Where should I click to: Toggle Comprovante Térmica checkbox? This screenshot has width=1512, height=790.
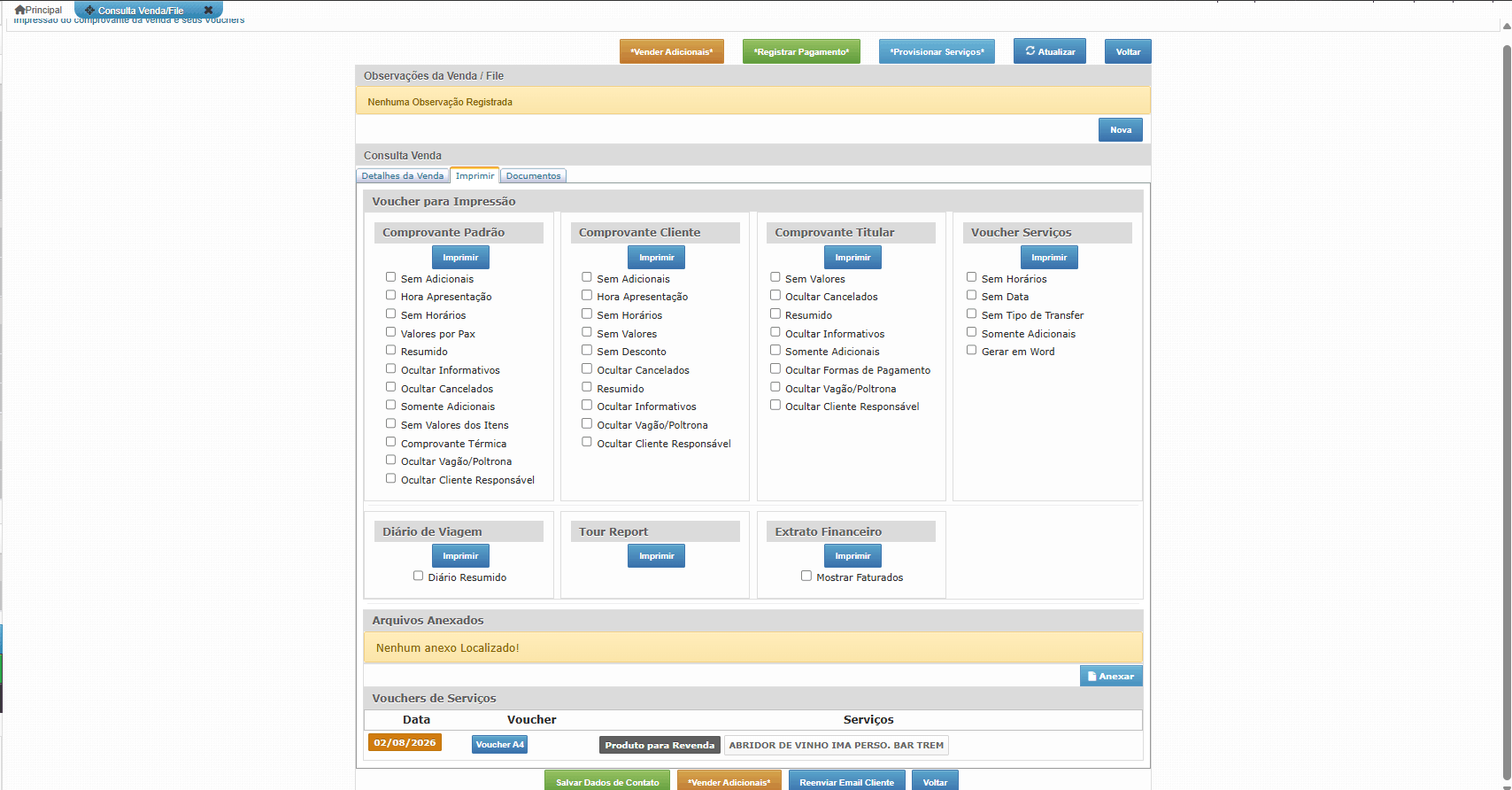[x=390, y=442]
